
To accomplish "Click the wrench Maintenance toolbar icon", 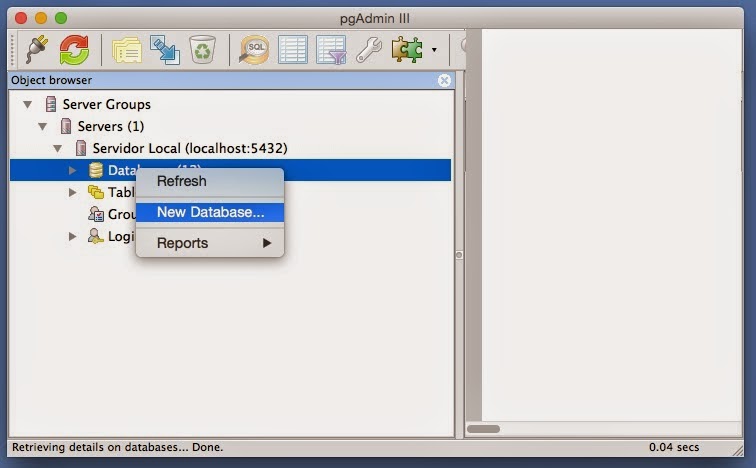I will tap(369, 50).
